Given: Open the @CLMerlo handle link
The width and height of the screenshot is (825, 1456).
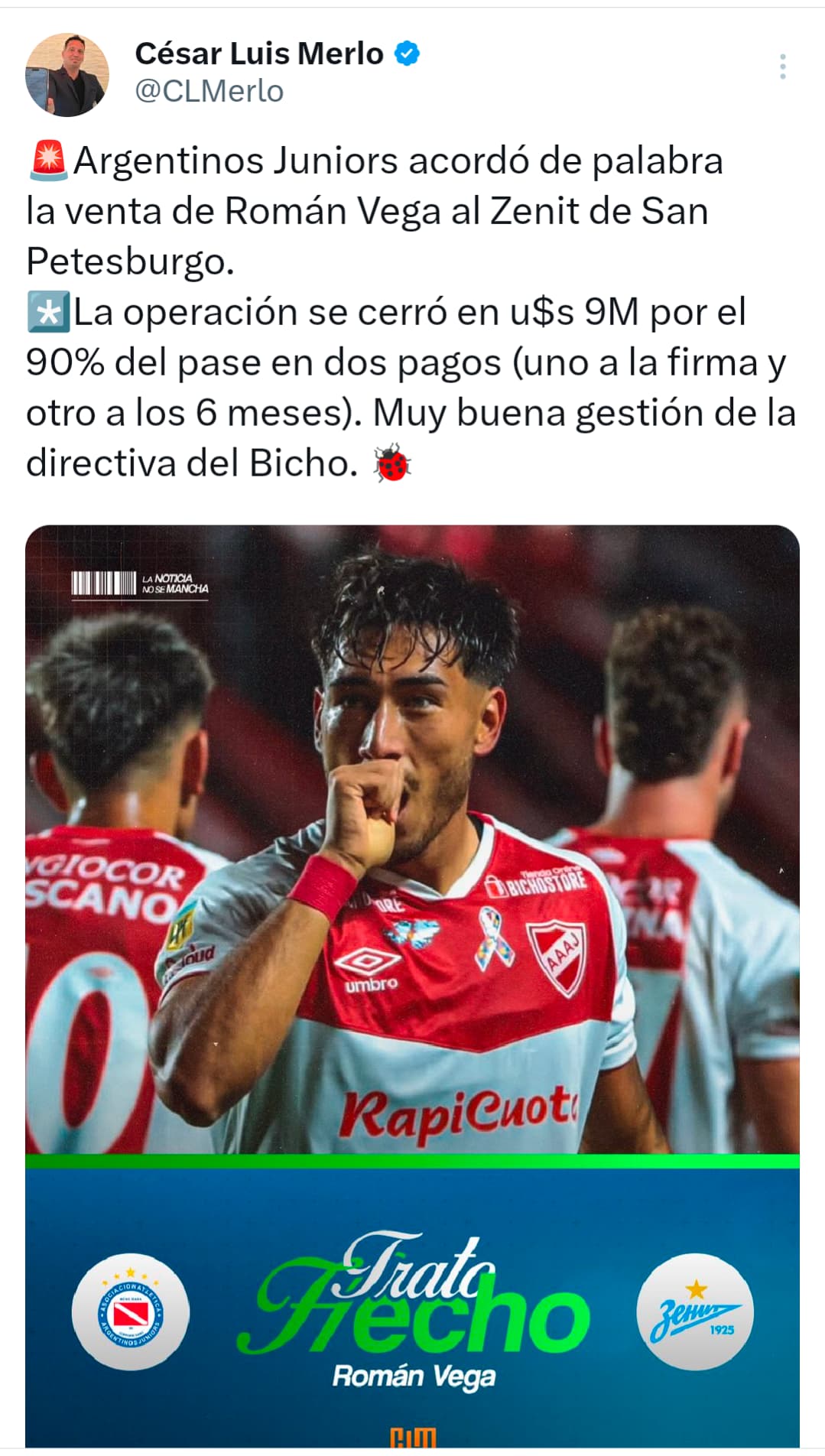Looking at the screenshot, I should click(x=209, y=92).
